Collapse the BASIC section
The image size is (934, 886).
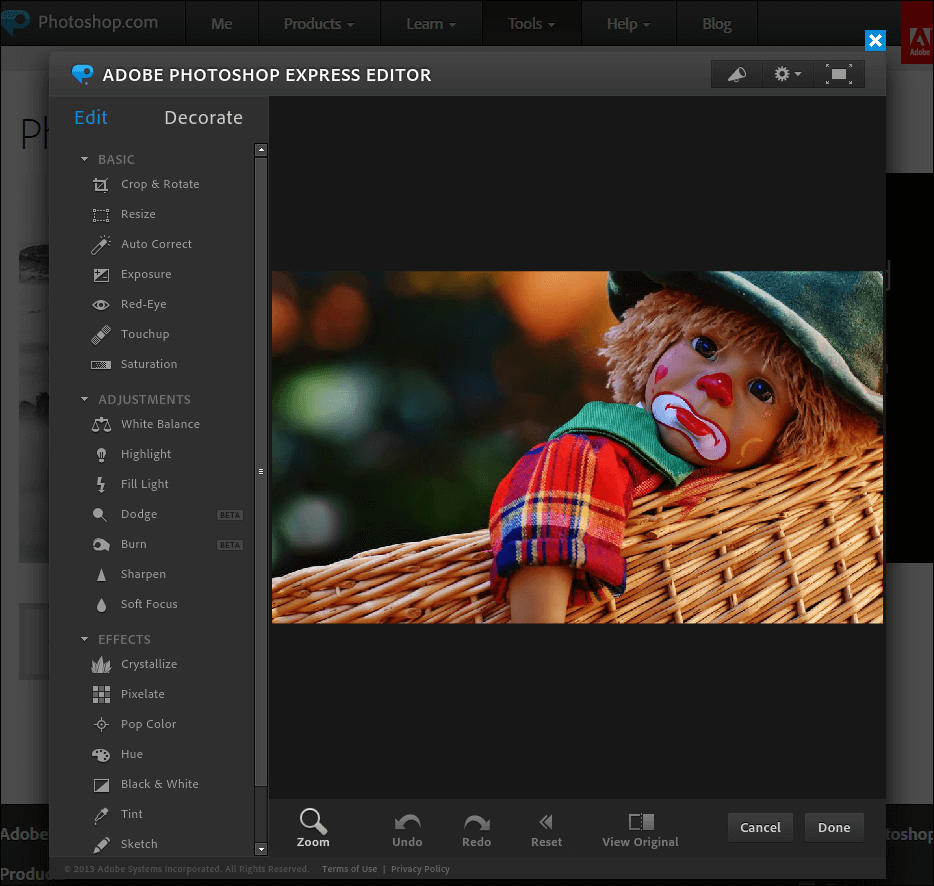pos(85,160)
